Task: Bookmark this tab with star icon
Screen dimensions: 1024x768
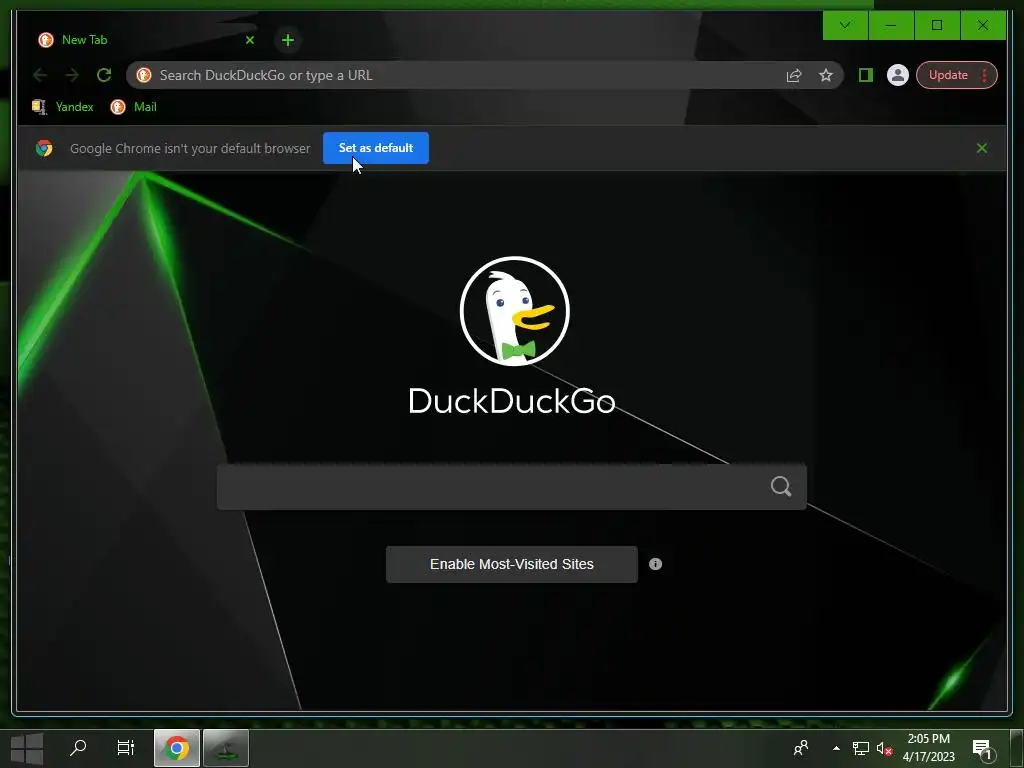Action: coord(825,75)
